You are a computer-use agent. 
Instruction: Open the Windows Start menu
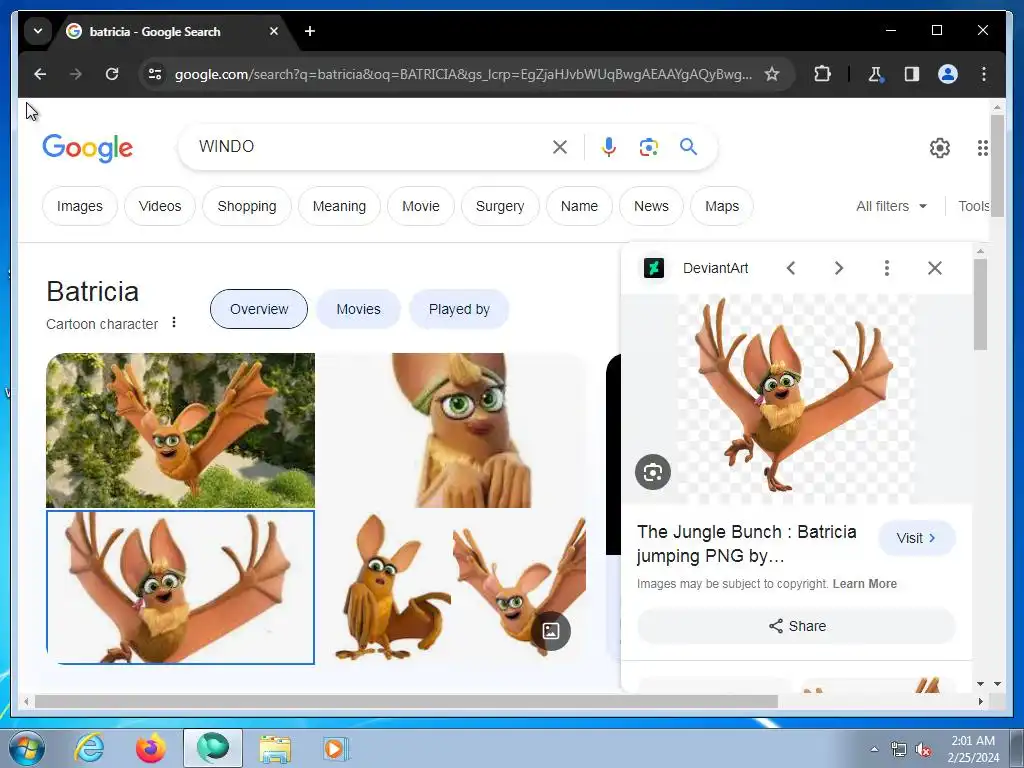(x=27, y=748)
